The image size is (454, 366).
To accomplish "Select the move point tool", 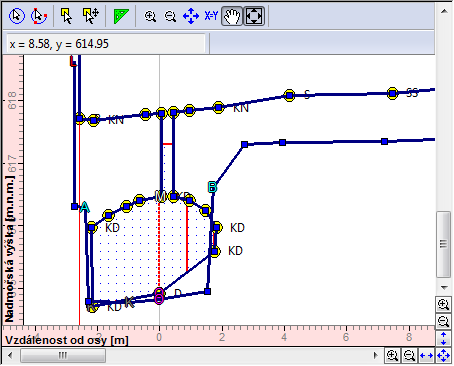I will [91, 16].
